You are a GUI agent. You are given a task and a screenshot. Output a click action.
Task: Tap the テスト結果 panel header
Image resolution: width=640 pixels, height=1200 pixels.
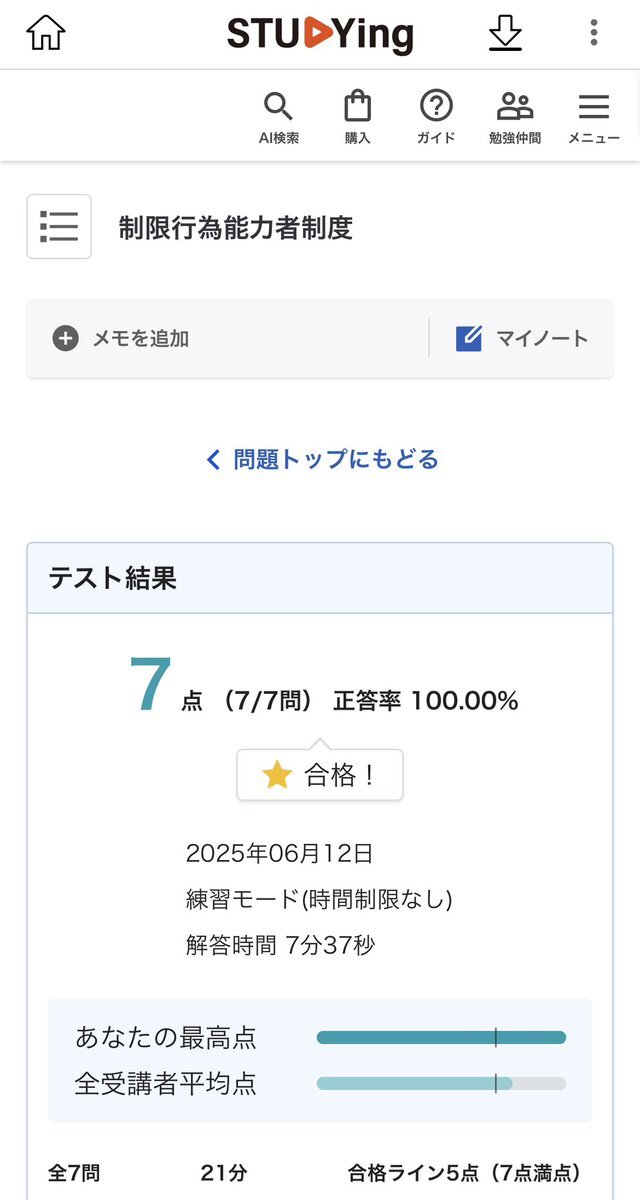click(x=320, y=578)
